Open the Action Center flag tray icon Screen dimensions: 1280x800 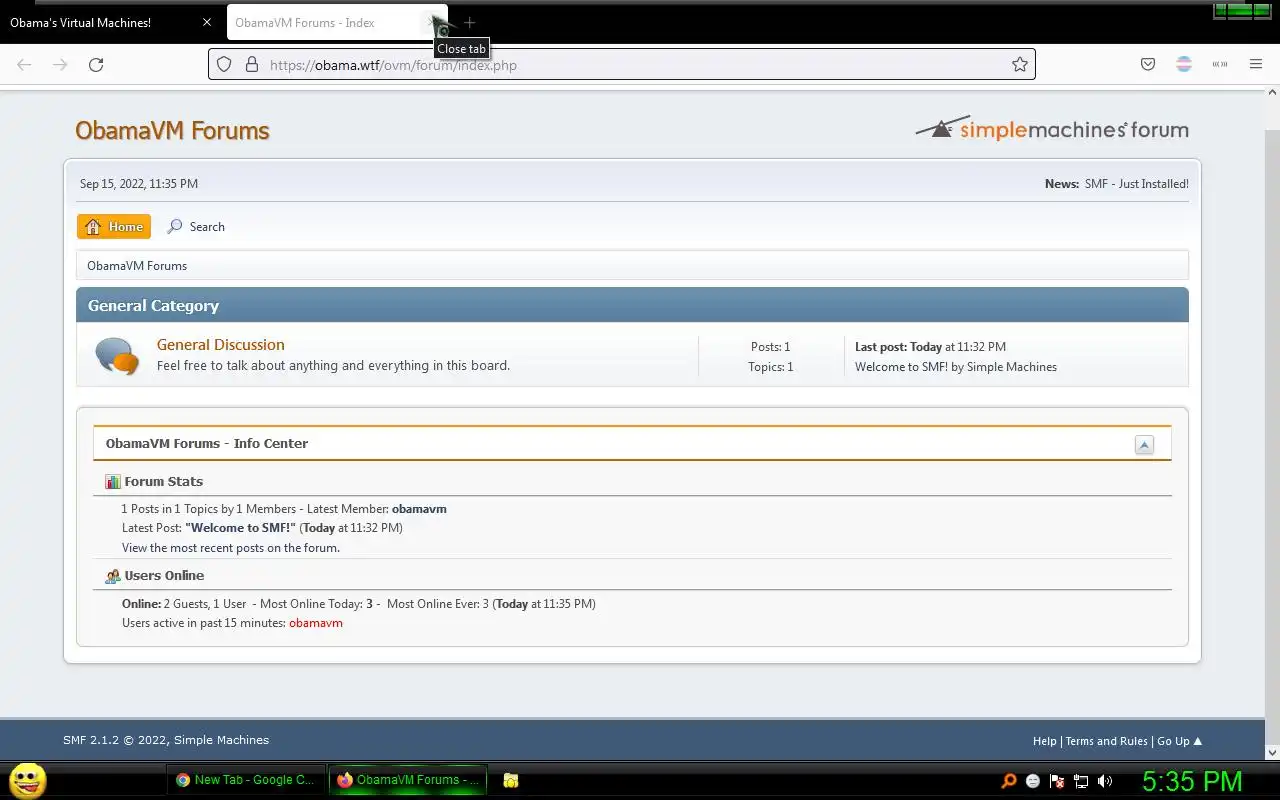click(x=1057, y=781)
